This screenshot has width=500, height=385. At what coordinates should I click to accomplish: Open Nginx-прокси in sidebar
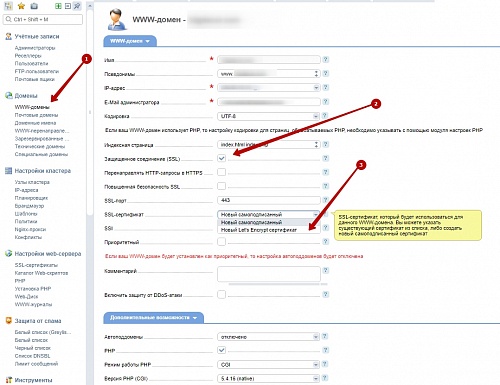(30, 229)
